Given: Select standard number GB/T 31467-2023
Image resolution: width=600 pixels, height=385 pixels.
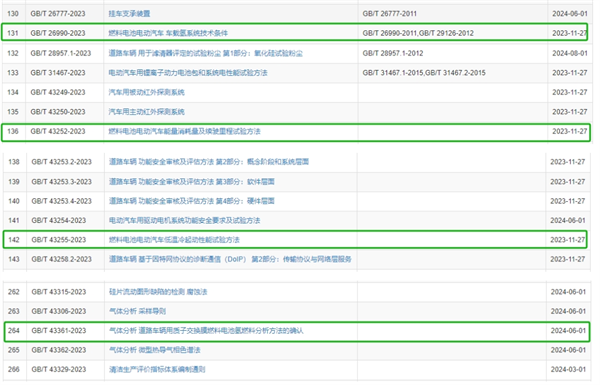Looking at the screenshot, I should pyautogui.click(x=58, y=73).
